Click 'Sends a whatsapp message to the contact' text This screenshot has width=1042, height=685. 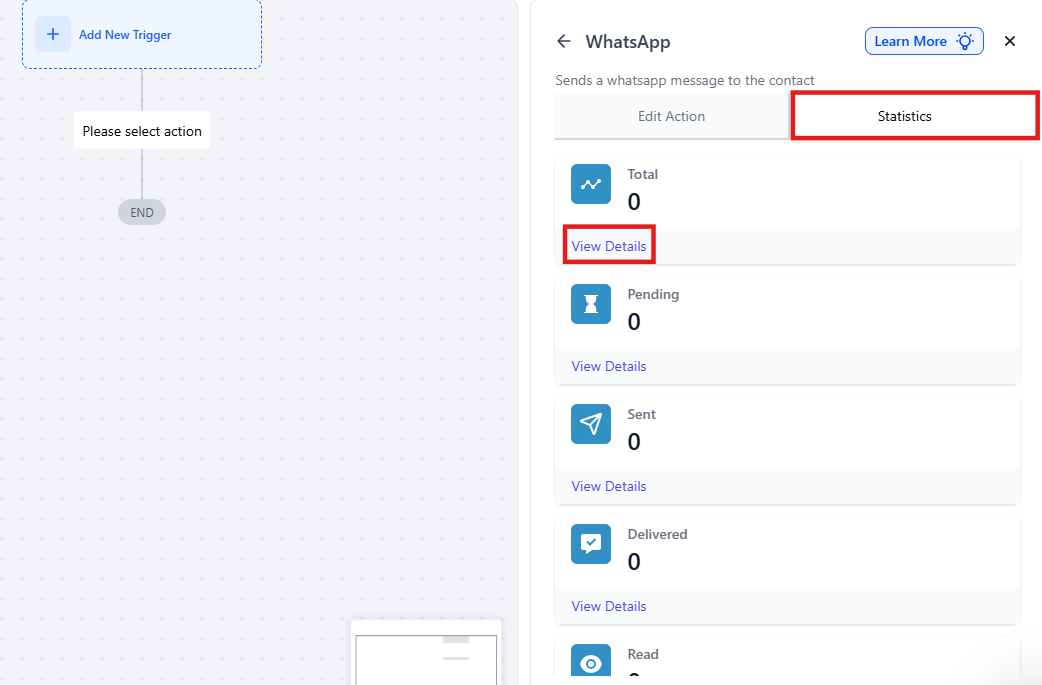(684, 80)
